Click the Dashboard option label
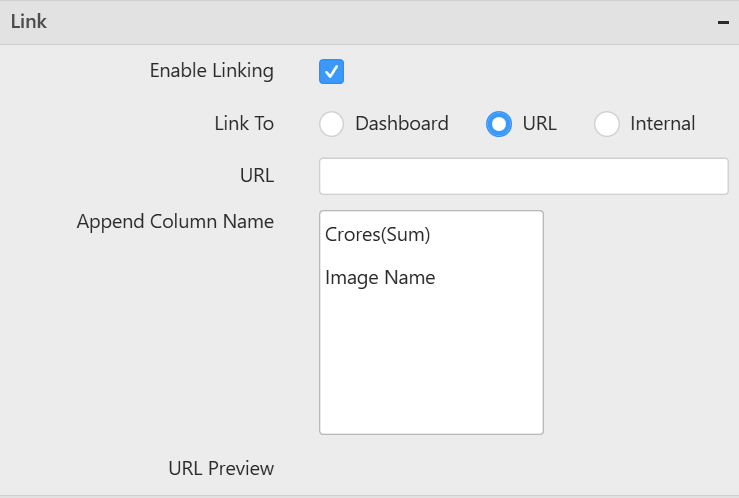 (402, 124)
